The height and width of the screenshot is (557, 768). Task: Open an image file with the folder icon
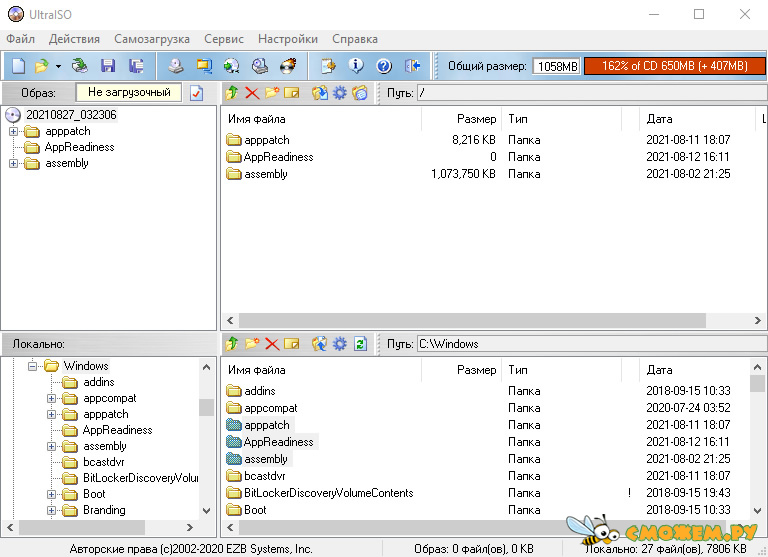point(42,66)
